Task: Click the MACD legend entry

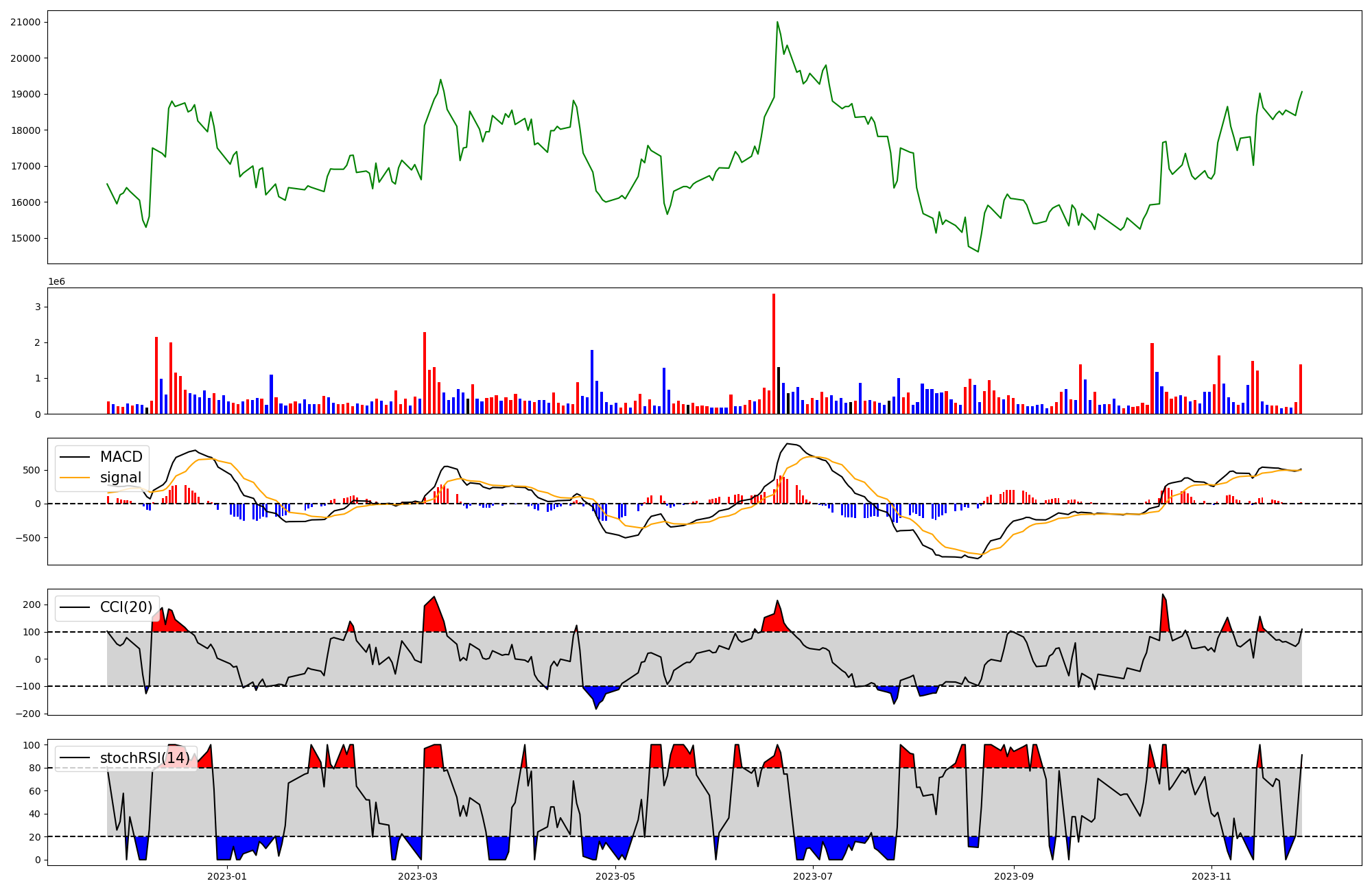Action: pyautogui.click(x=121, y=457)
